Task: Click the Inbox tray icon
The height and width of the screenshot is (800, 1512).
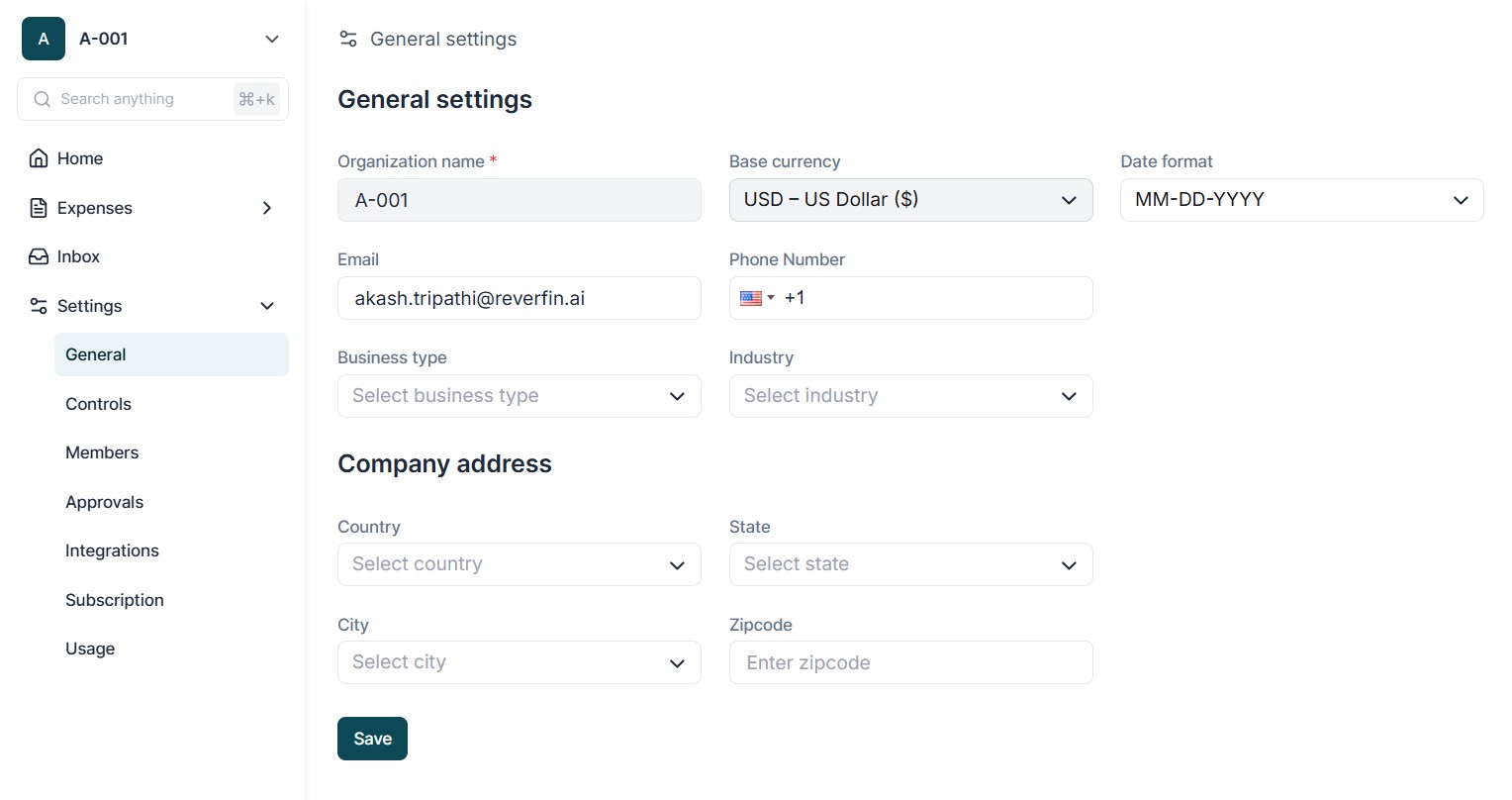Action: pyautogui.click(x=39, y=256)
